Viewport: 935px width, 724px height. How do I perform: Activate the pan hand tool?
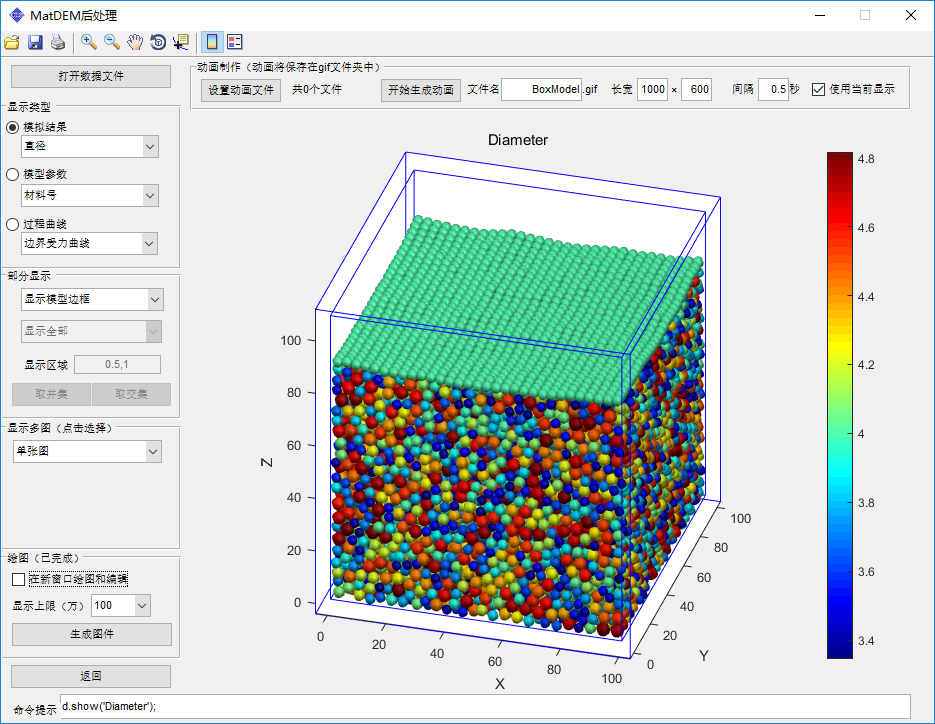(135, 42)
